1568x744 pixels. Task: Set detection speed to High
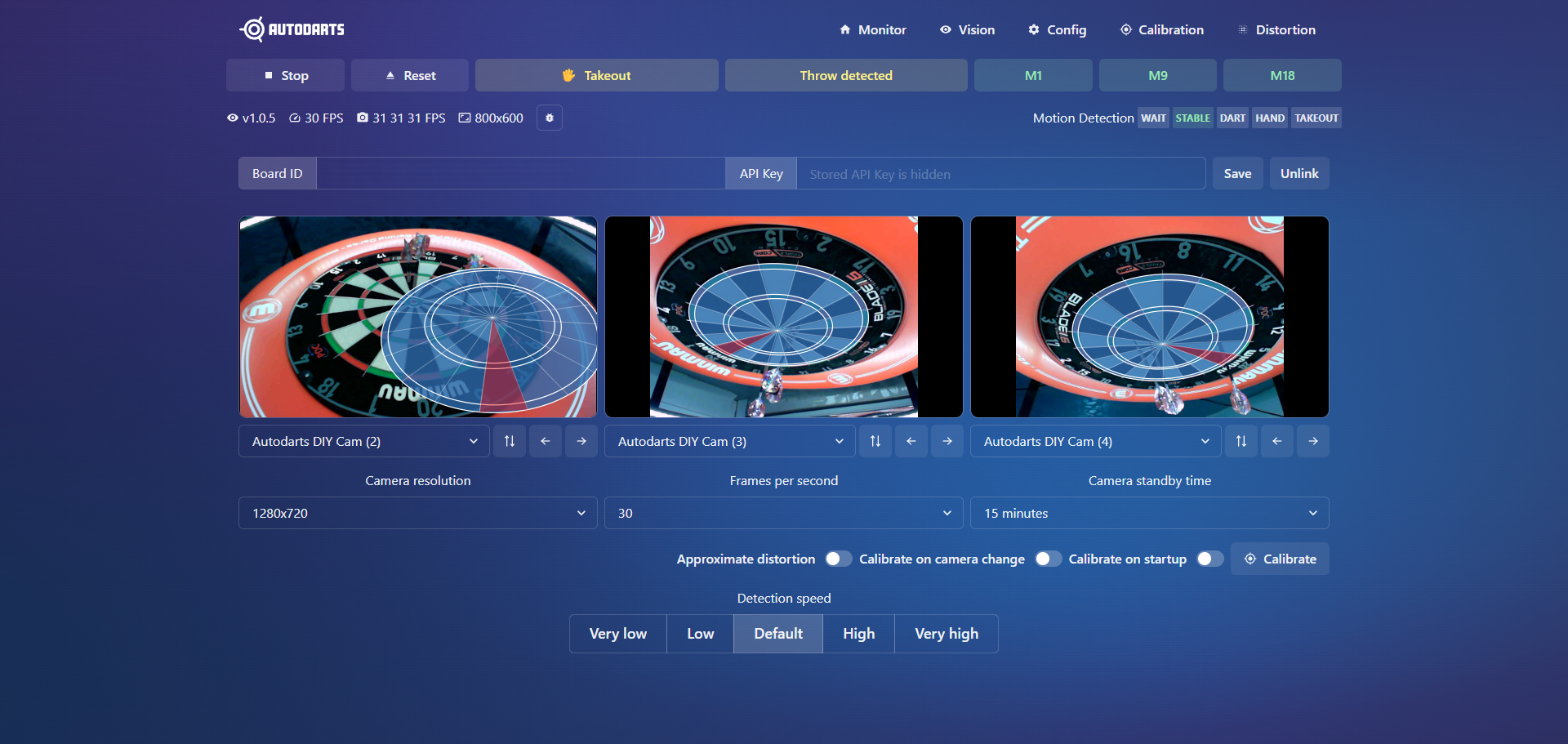[x=859, y=634]
